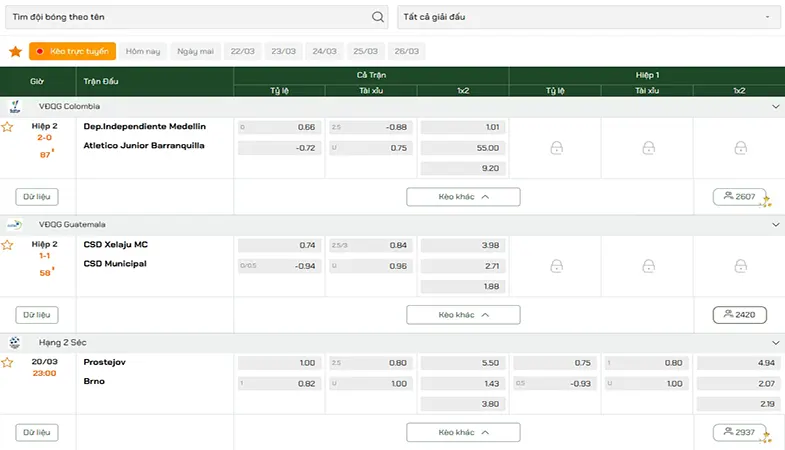Viewport: 785px width, 450px height.
Task: Open the favorites star filter
Action: coord(16,51)
